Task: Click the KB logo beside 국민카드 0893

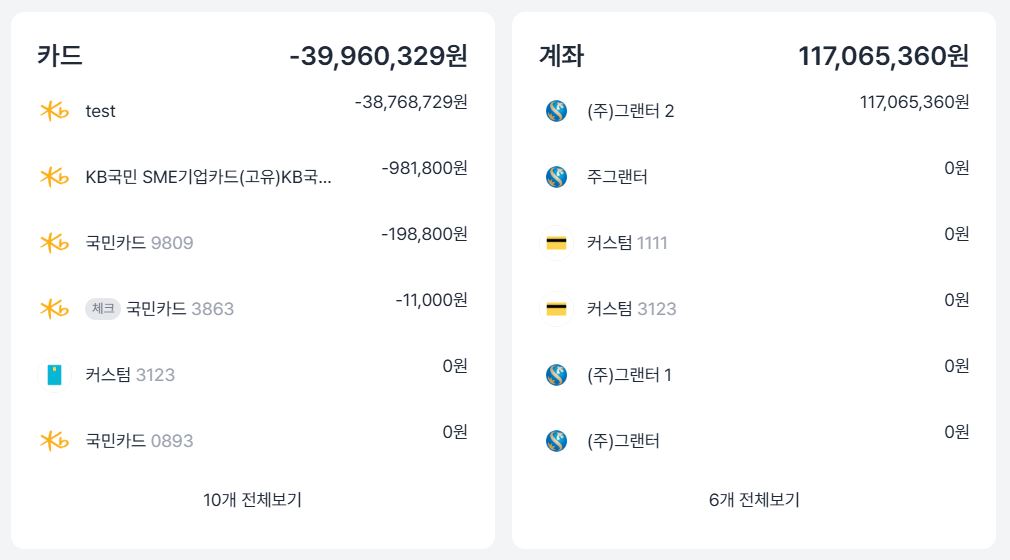Action: click(x=54, y=441)
